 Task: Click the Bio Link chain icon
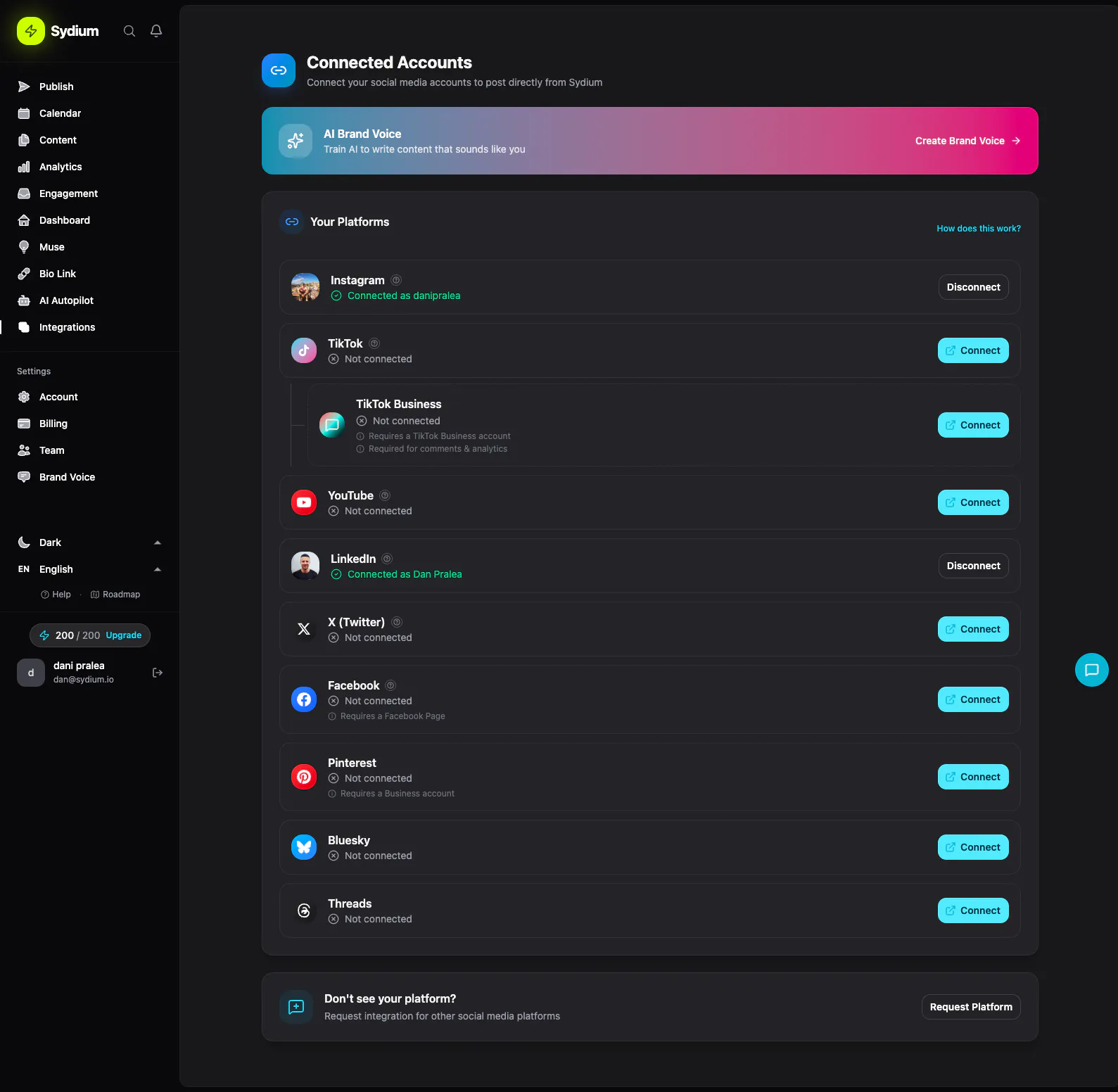pos(24,274)
